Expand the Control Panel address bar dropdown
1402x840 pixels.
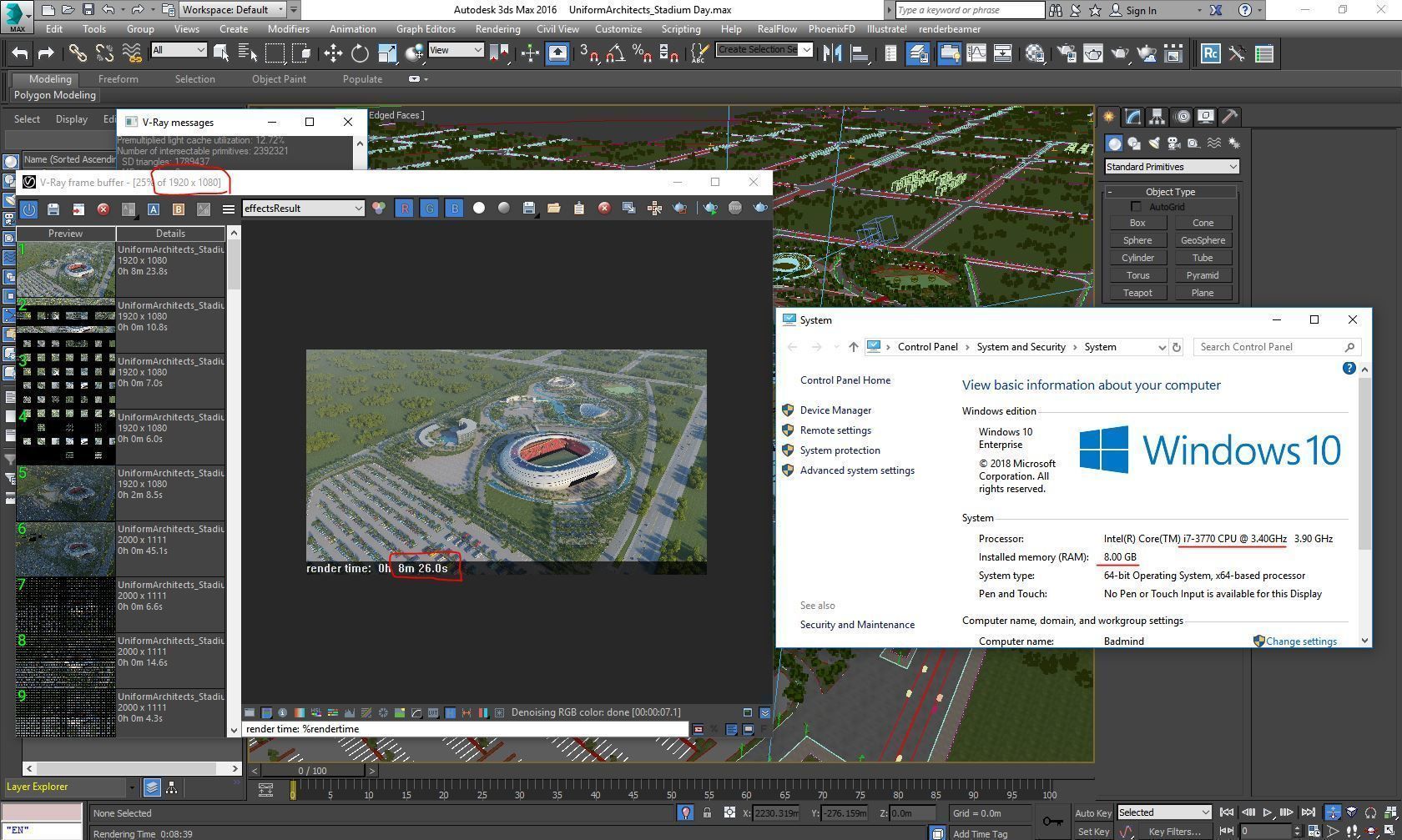(x=1162, y=347)
